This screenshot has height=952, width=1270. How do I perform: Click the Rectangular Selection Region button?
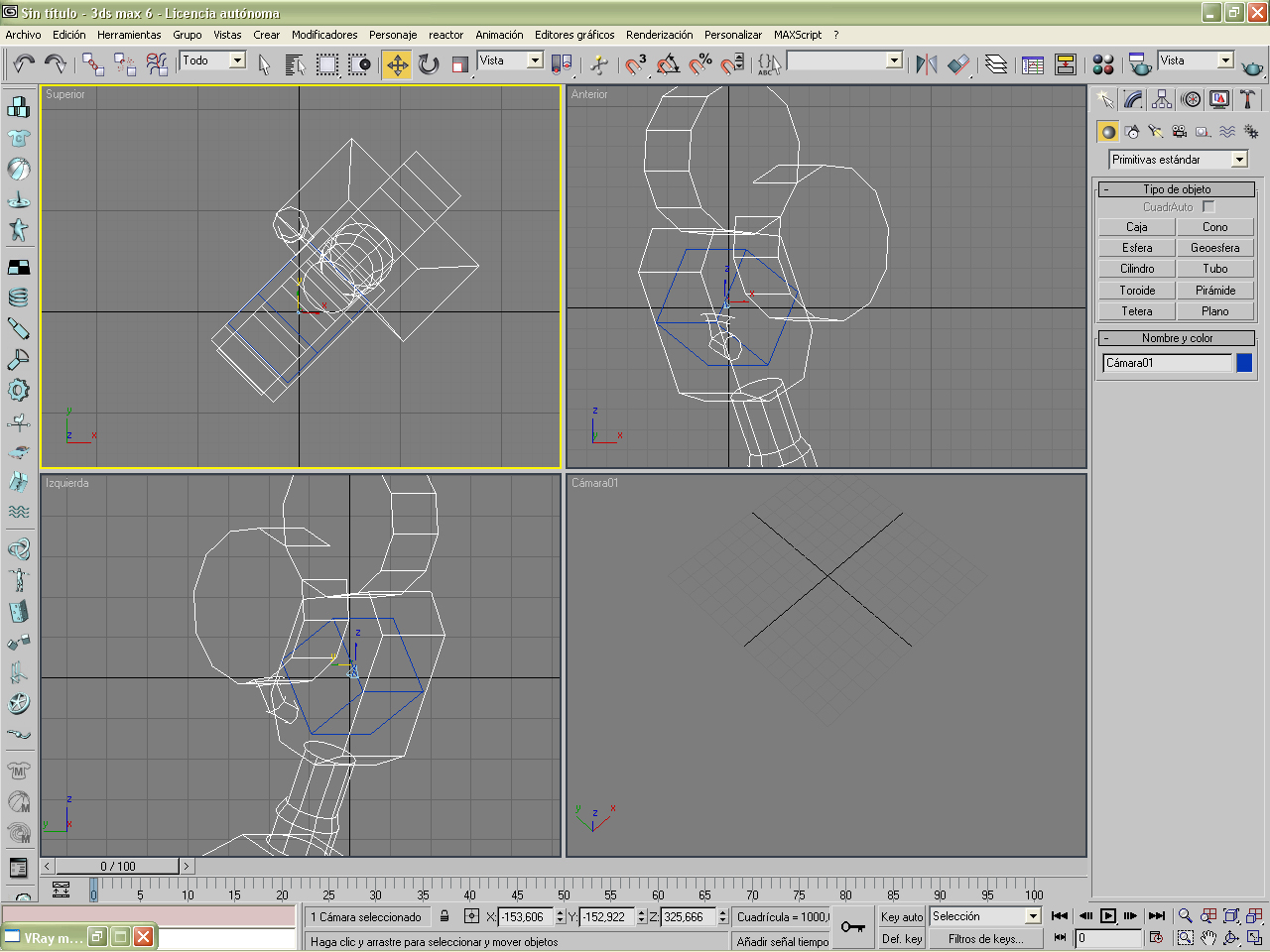click(327, 64)
